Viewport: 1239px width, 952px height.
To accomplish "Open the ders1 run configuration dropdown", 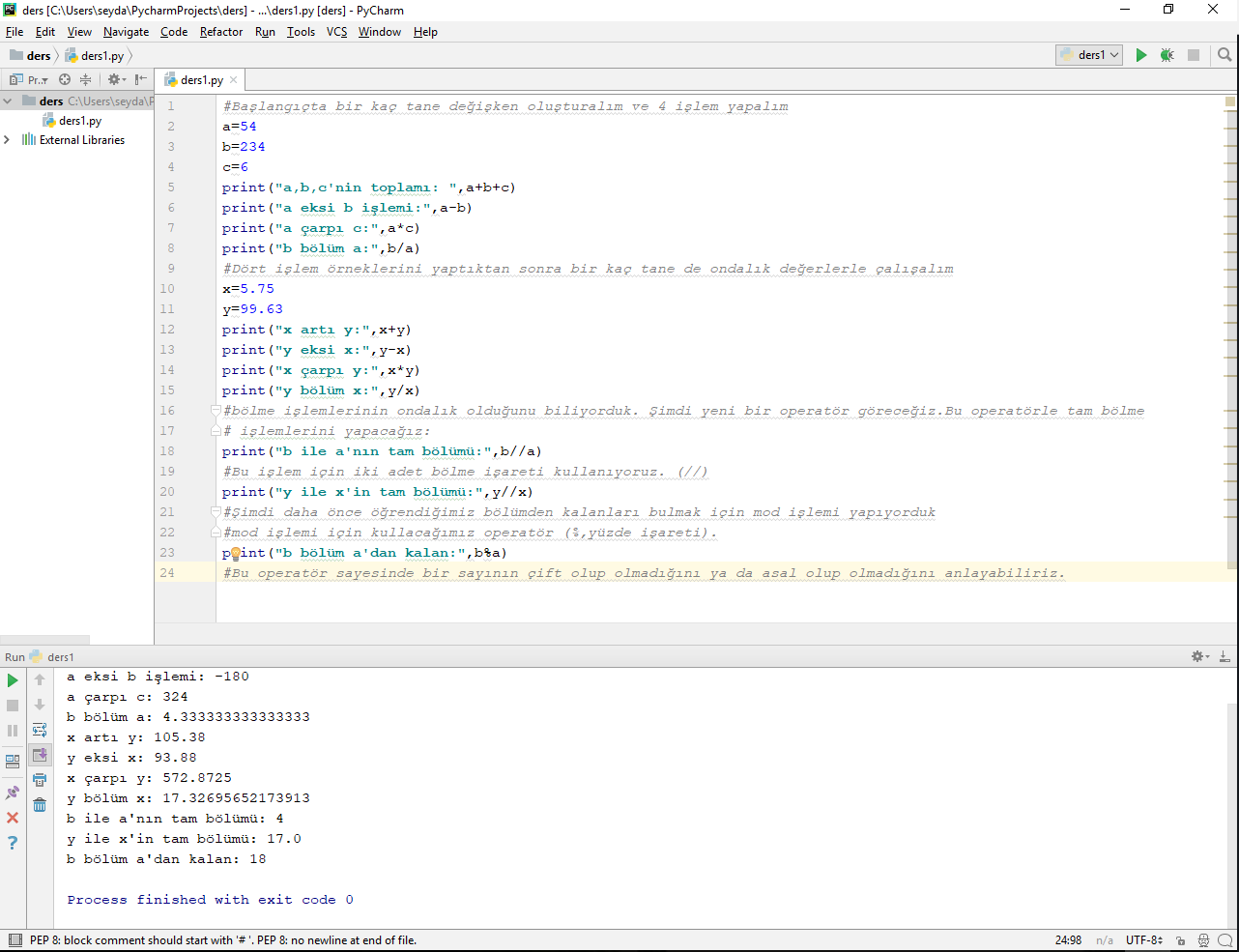I will click(1089, 55).
